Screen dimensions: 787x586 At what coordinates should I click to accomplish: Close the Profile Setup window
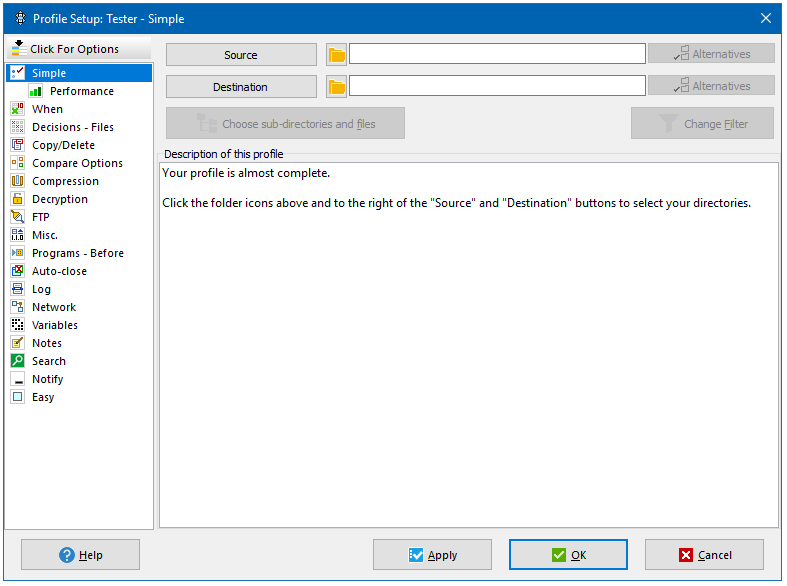tap(765, 19)
